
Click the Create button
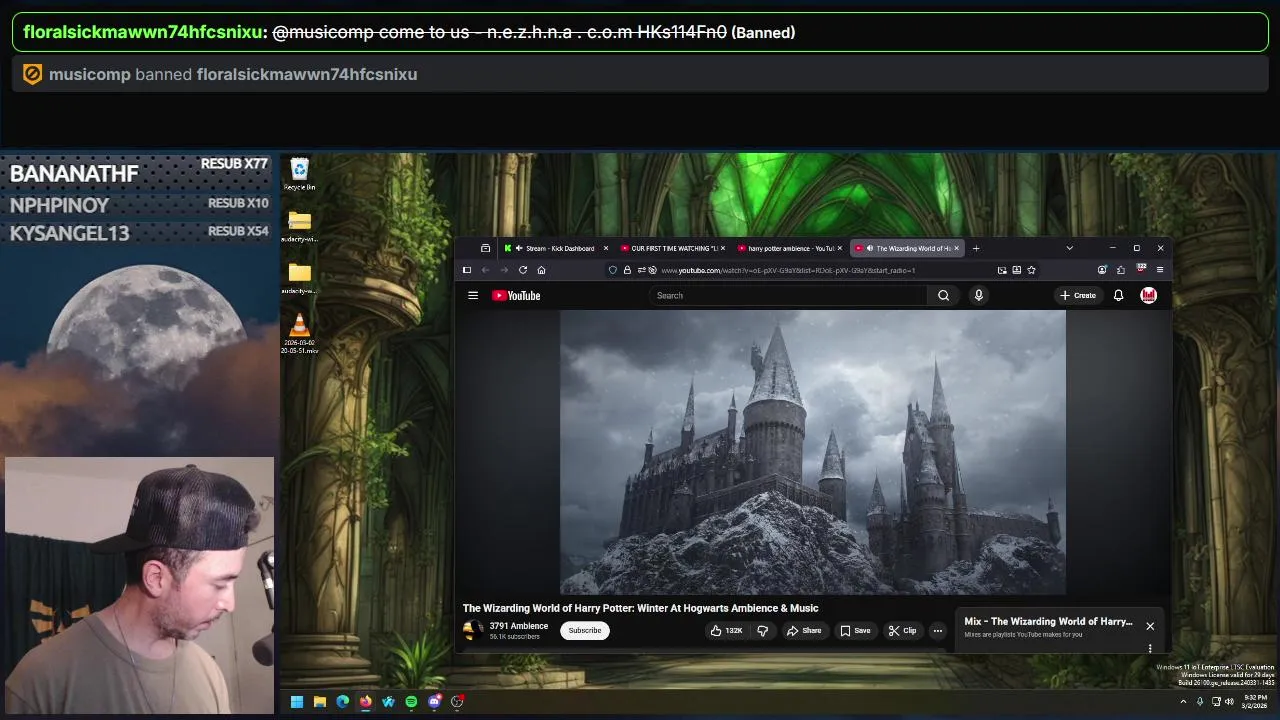[1078, 295]
